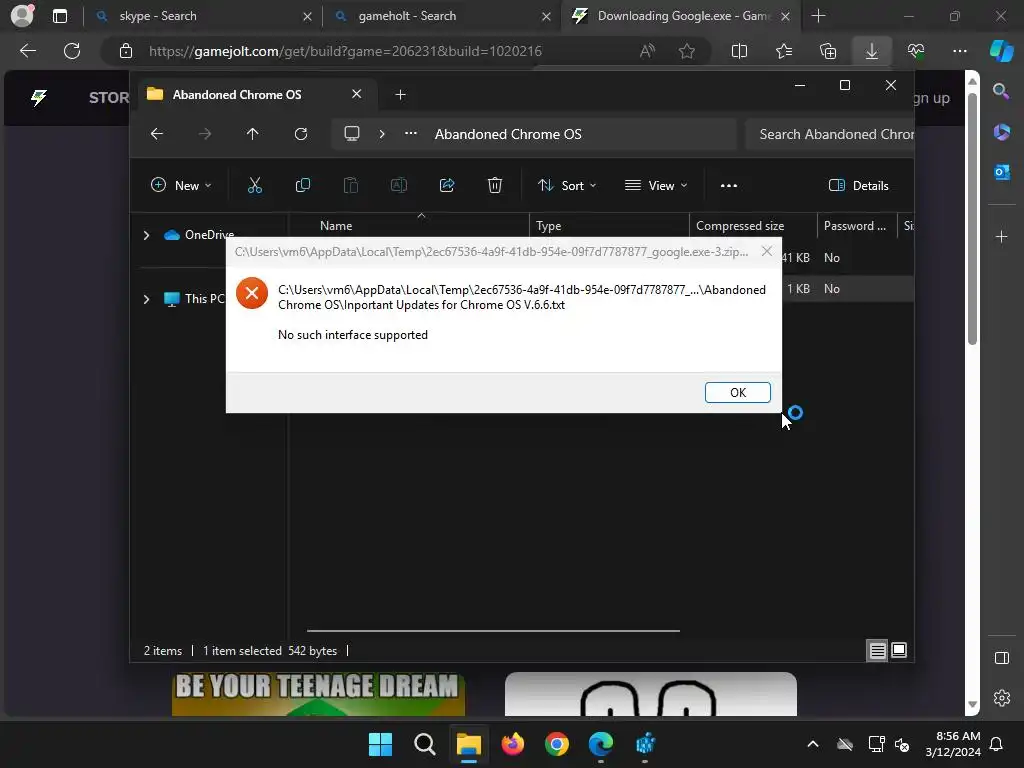Close the gameholt - Search tab

546,16
